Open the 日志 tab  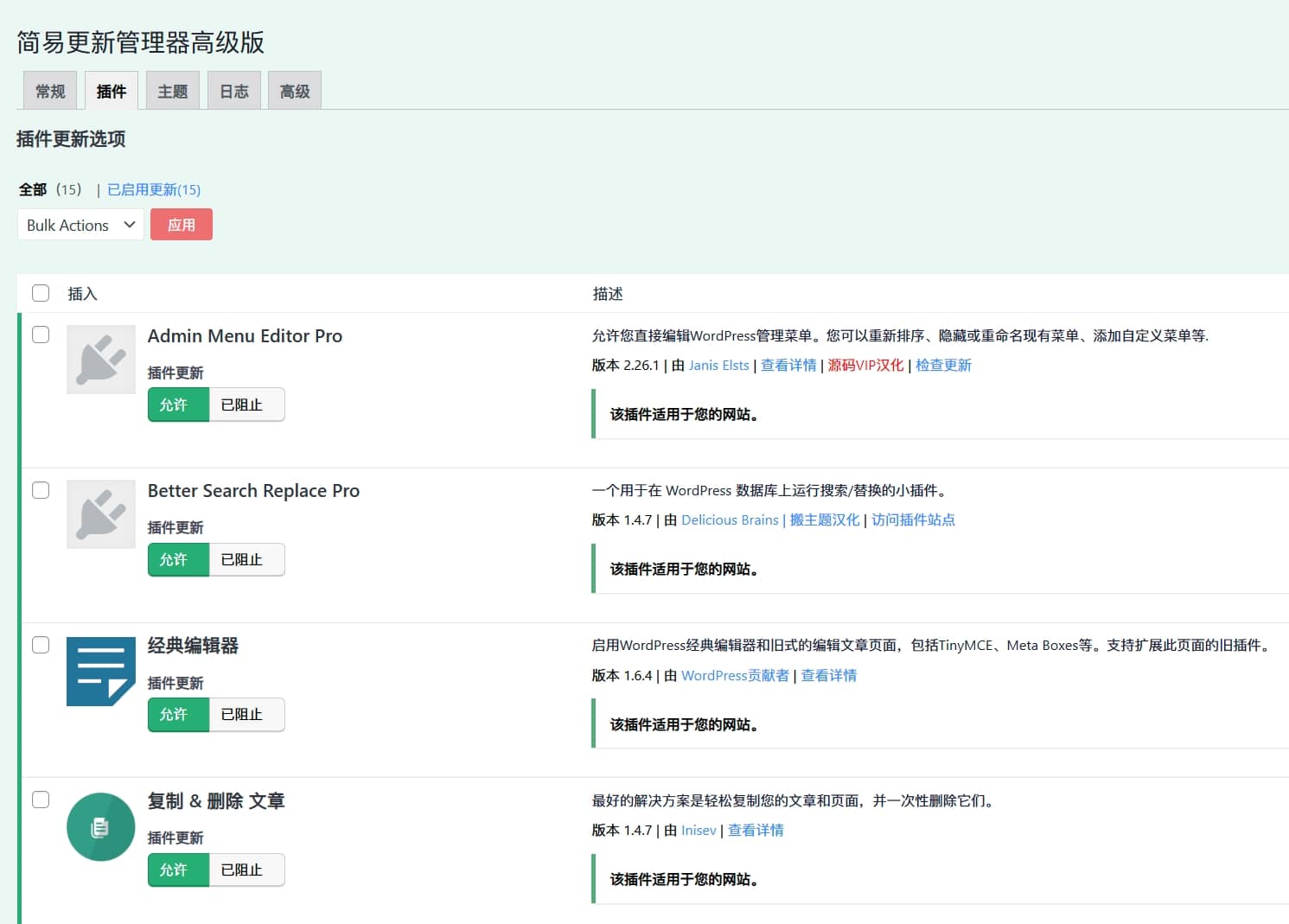234,91
